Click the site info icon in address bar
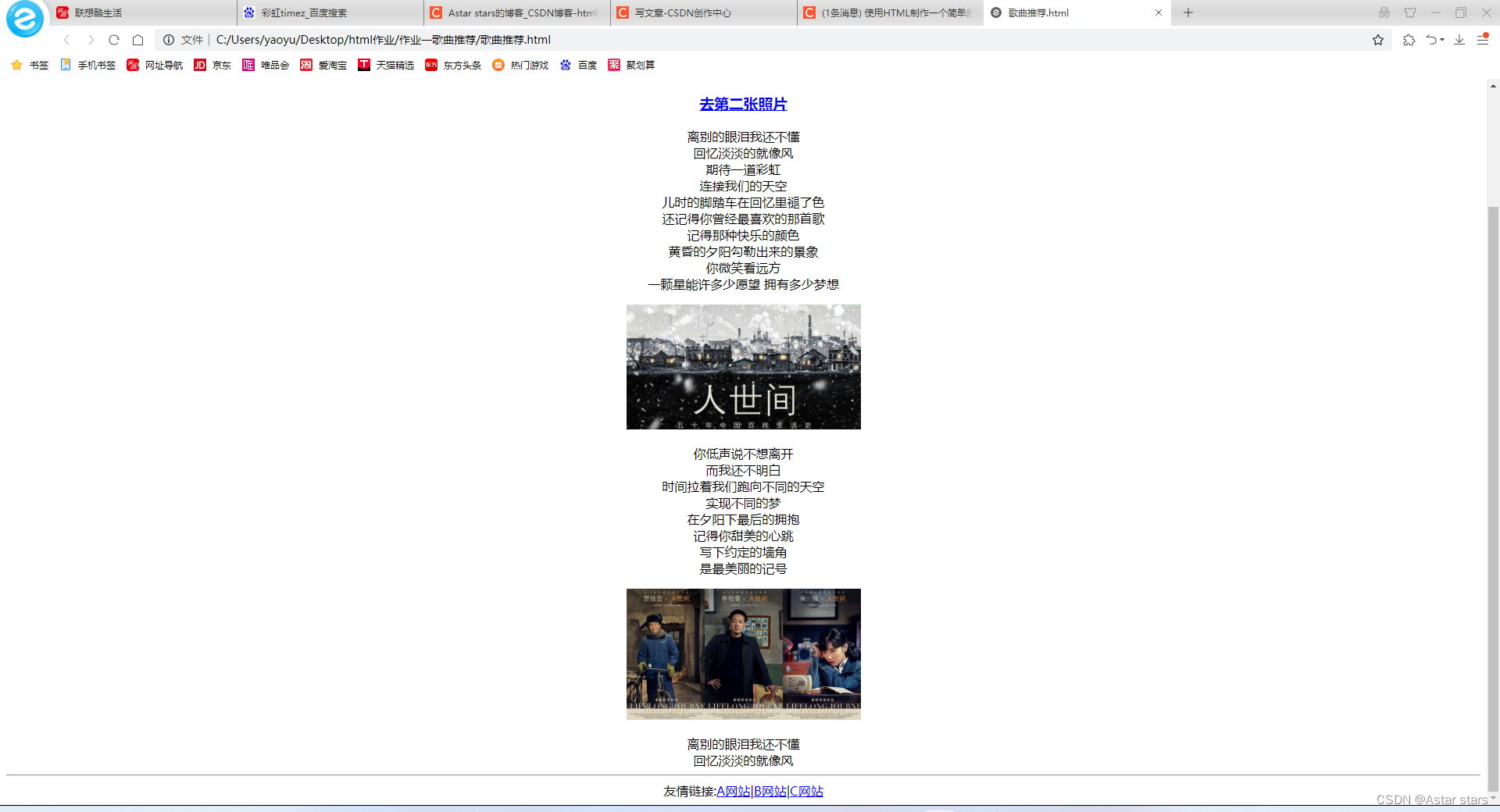The image size is (1500, 812). tap(169, 40)
